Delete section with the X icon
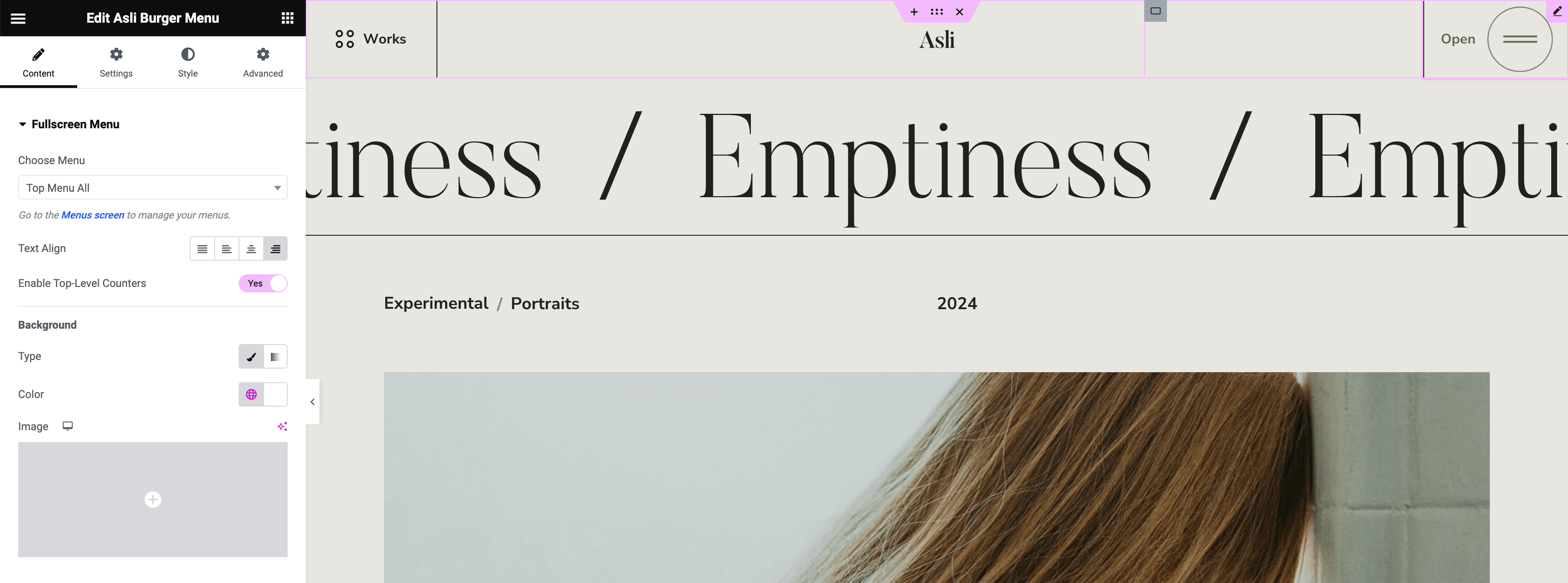Image resolution: width=1568 pixels, height=583 pixels. tap(959, 11)
